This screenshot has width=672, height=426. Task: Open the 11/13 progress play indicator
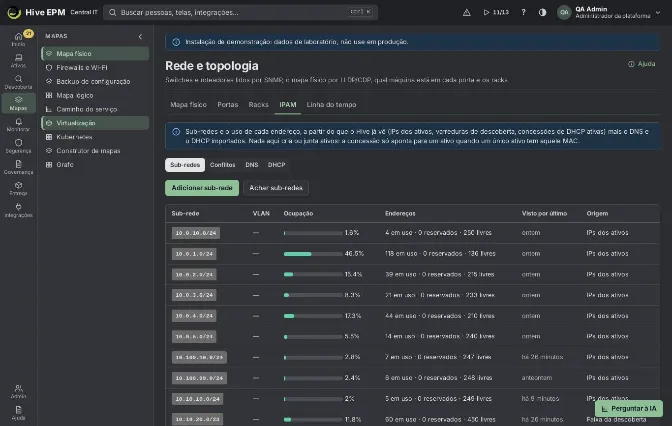(x=496, y=12)
